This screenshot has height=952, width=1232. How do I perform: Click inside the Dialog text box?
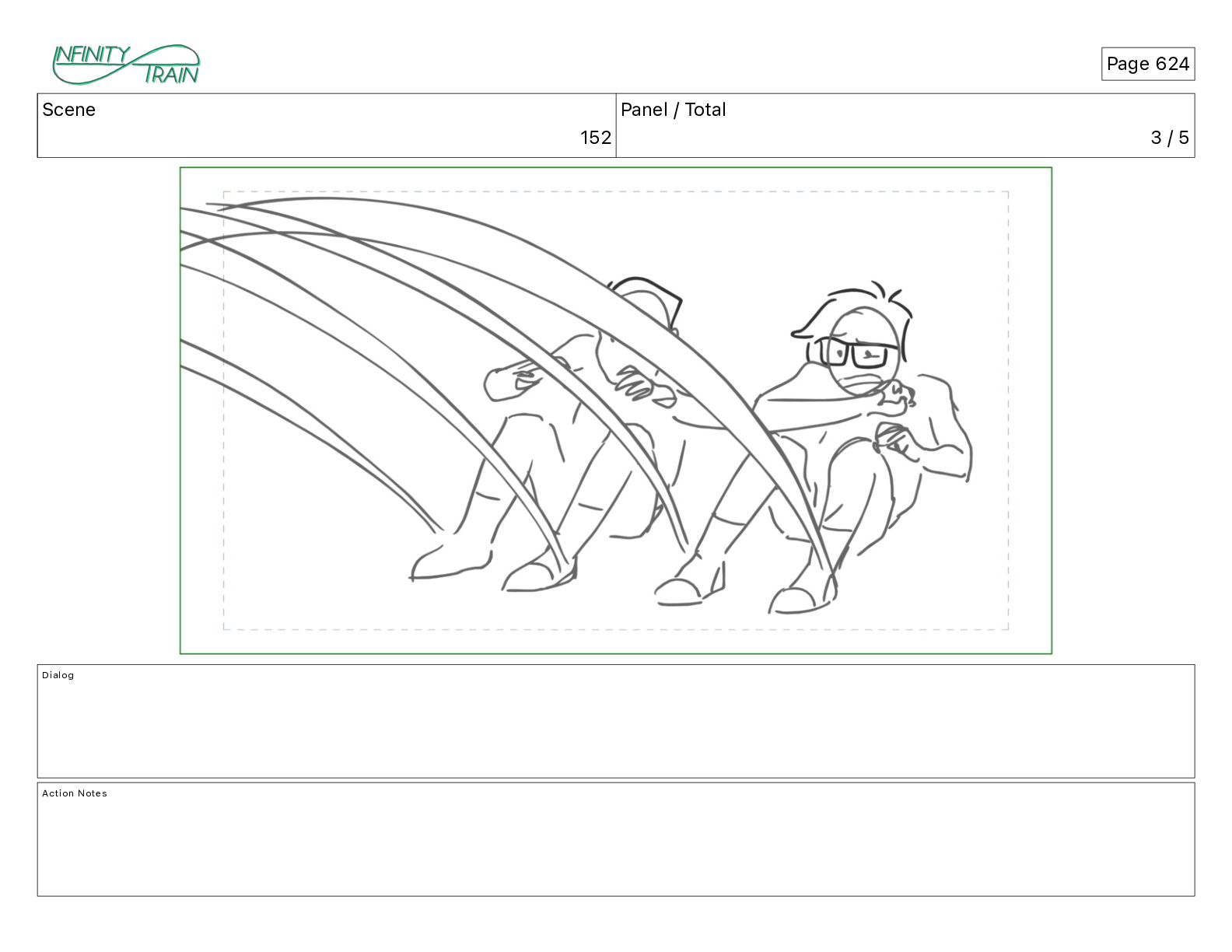coord(616,721)
